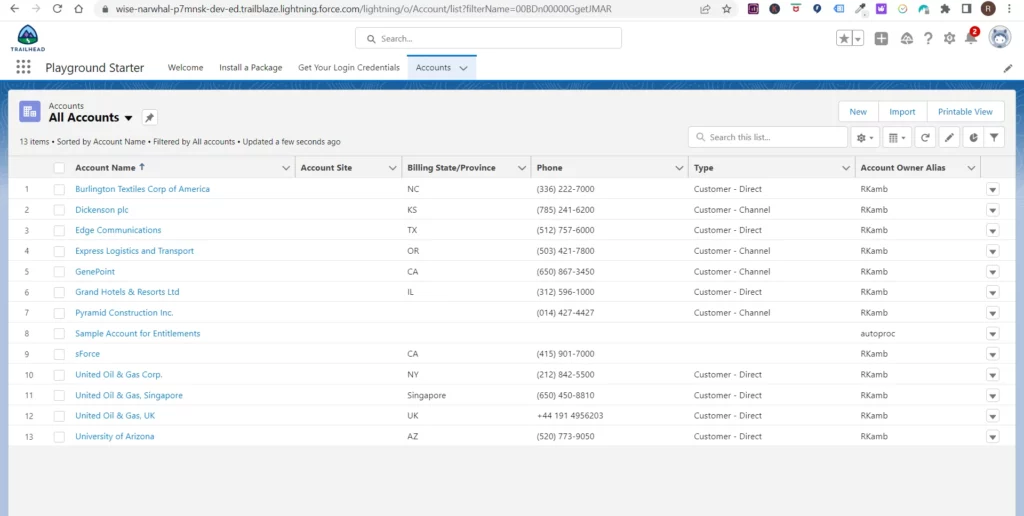
Task: Open the Pyramid Construction Inc. account
Action: coord(124,313)
